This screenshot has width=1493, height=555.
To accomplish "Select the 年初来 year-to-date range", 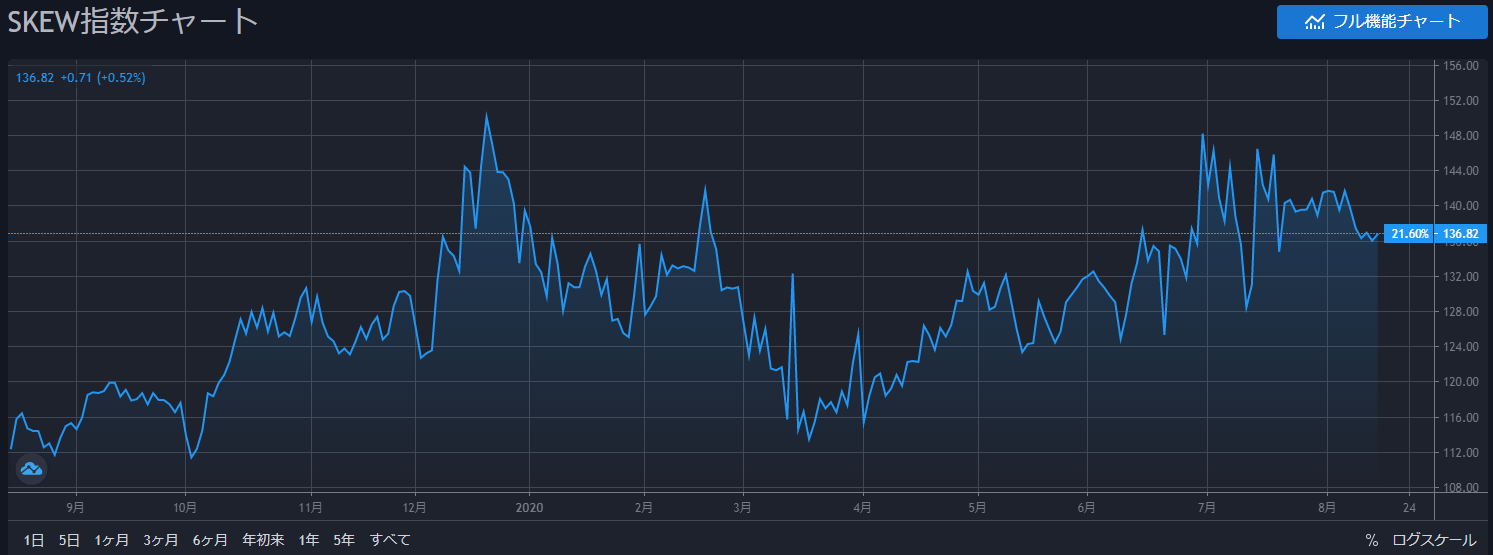I will click(263, 540).
